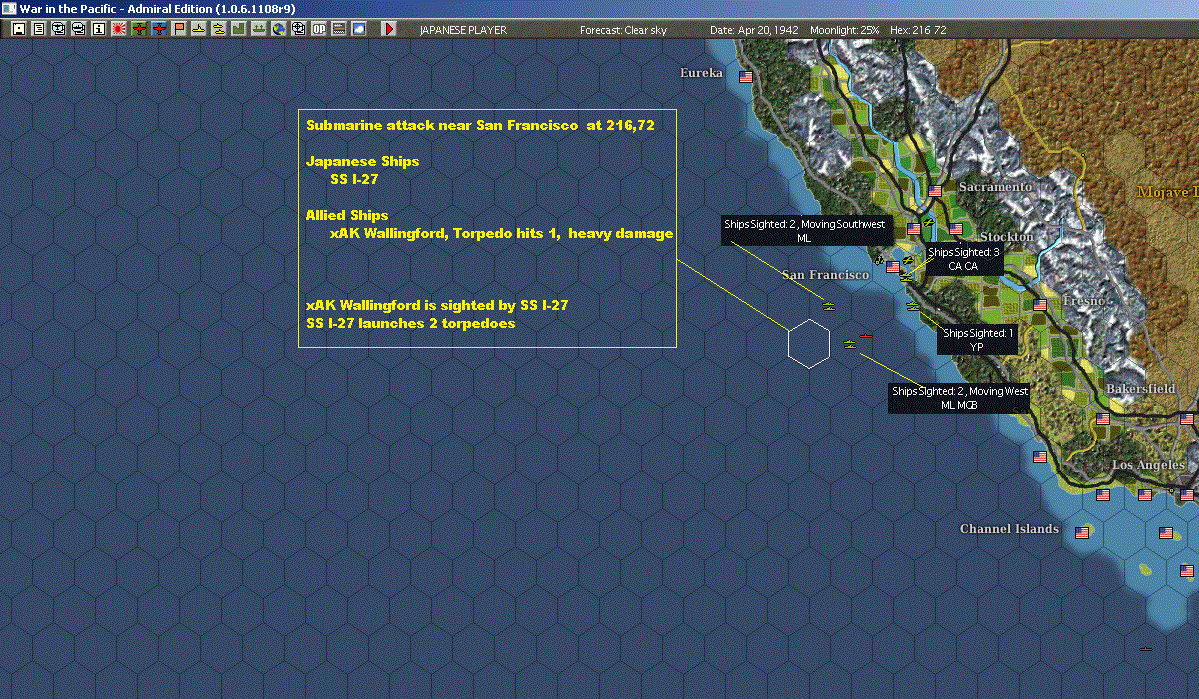Click the red play arrow to continue
1199x699 pixels.
(x=388, y=29)
